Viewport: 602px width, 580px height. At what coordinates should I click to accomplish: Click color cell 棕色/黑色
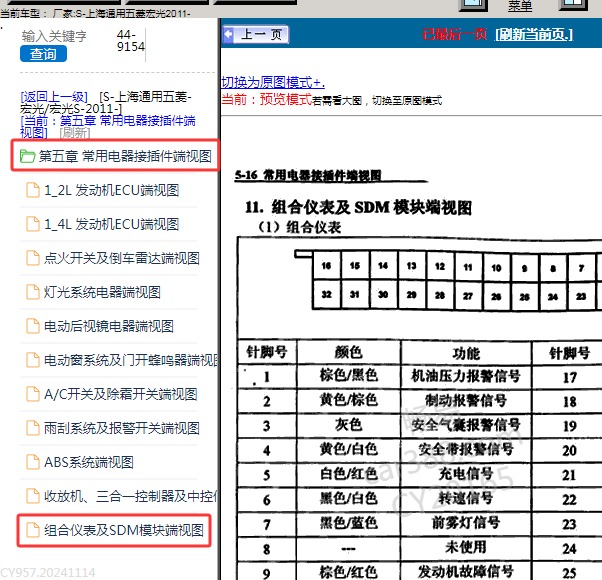point(349,375)
